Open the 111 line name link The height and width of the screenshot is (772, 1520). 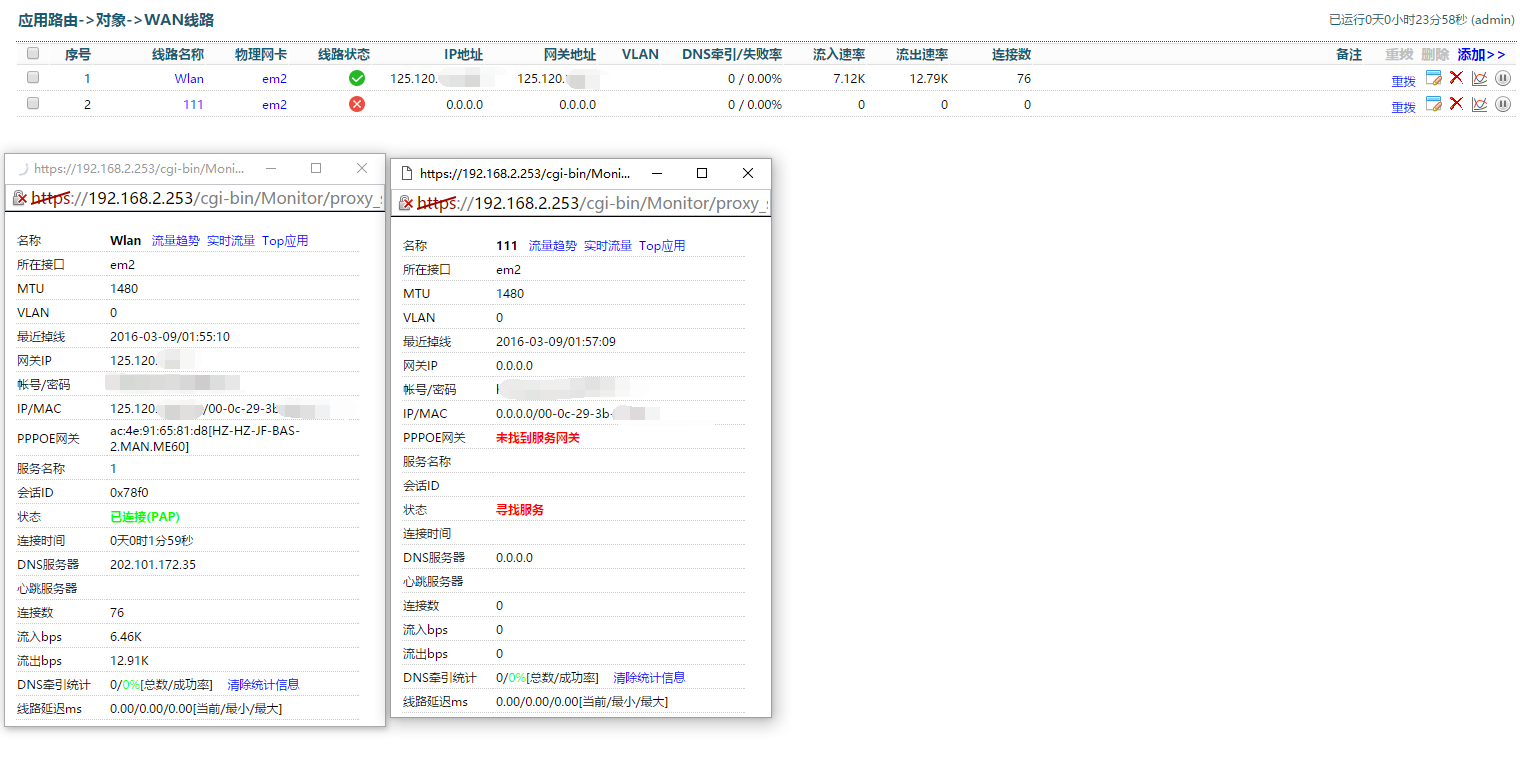(193, 104)
